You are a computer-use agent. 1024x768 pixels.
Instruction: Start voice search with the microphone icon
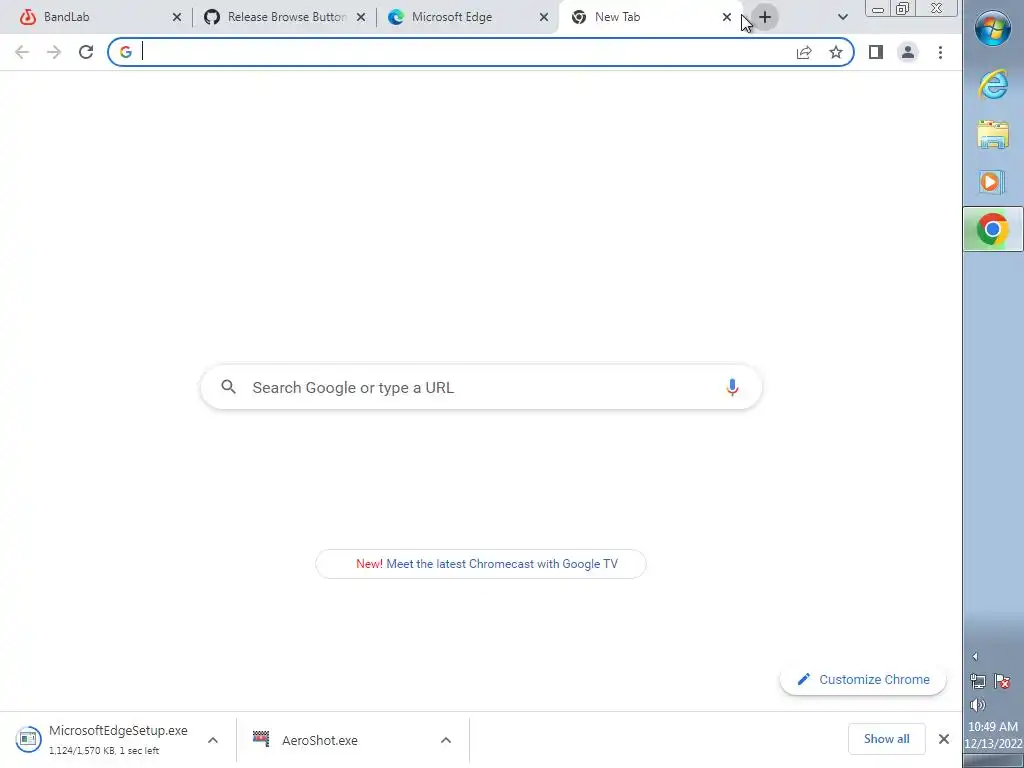point(732,387)
